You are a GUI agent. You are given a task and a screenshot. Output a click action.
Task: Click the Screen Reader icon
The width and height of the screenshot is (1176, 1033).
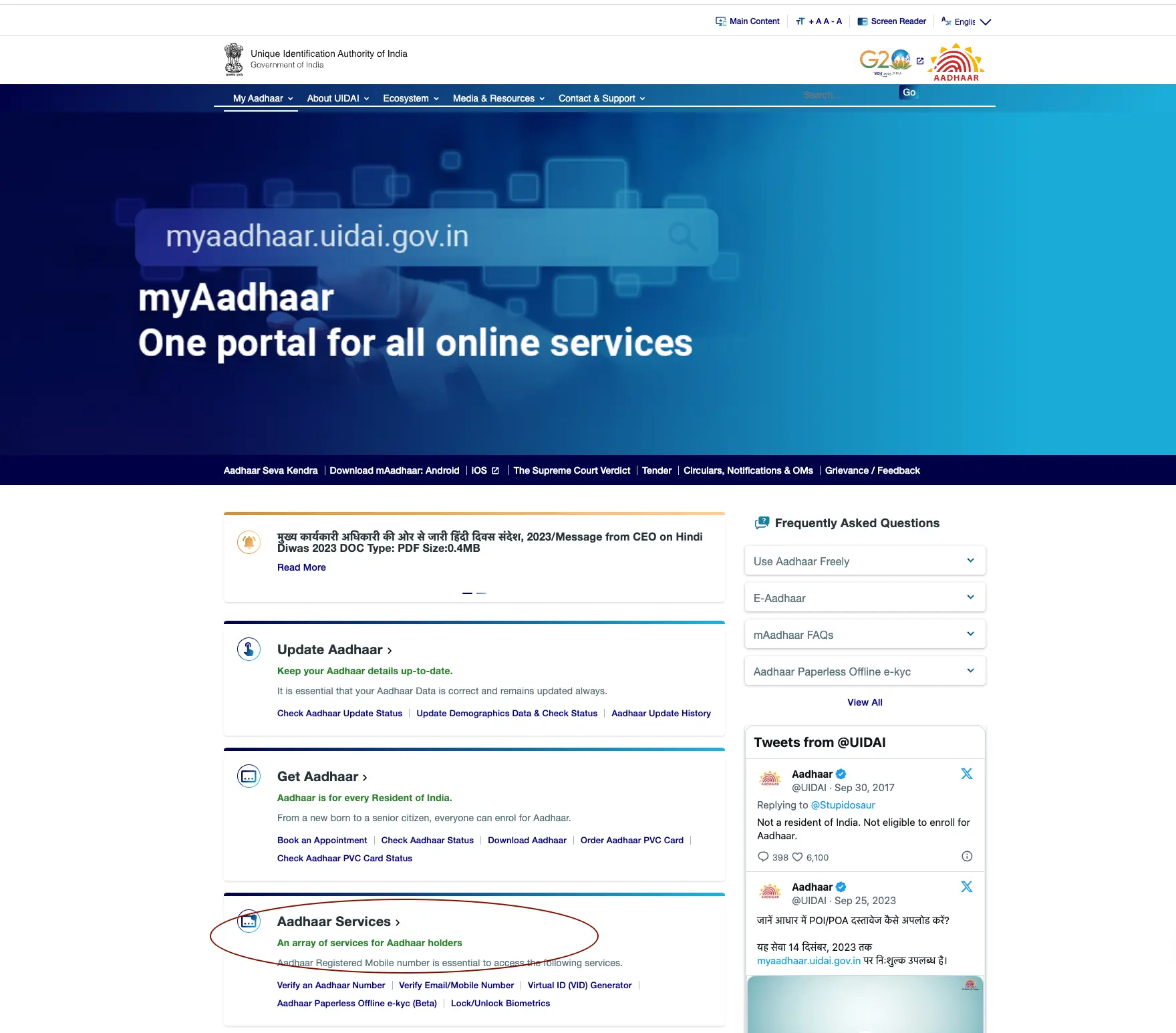(x=863, y=21)
